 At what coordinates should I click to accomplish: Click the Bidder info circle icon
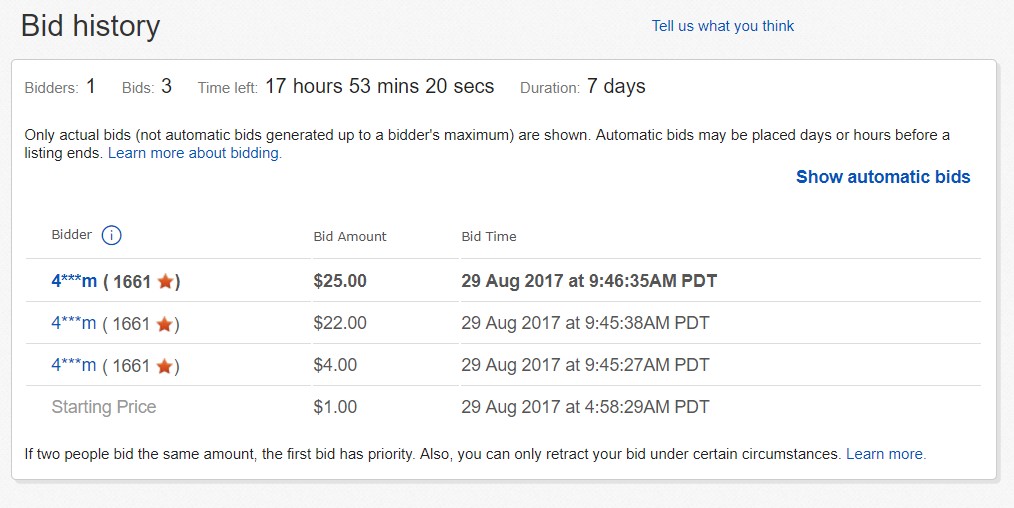tap(111, 235)
